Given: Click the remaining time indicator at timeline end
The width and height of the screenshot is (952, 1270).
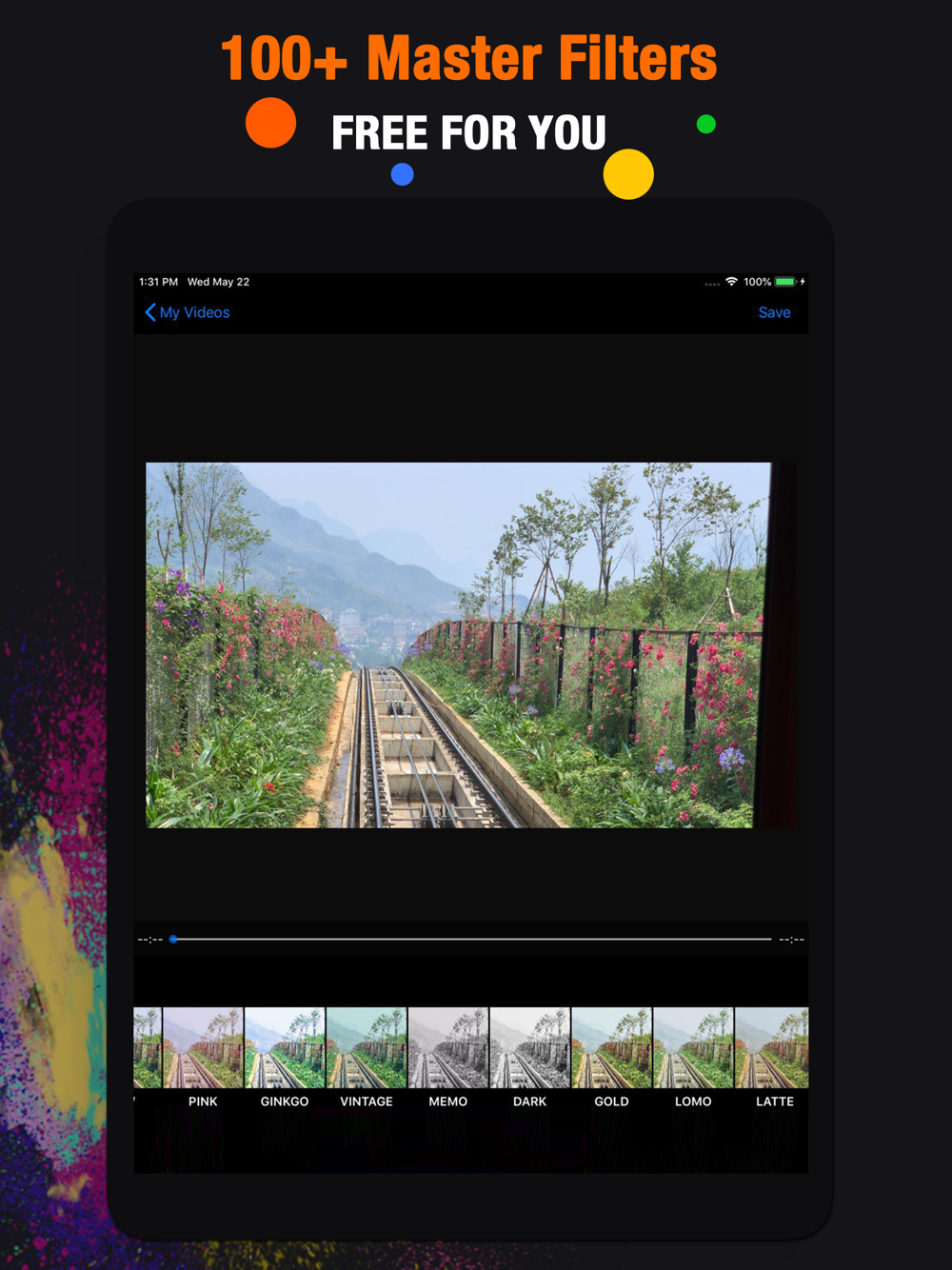Looking at the screenshot, I should click(x=792, y=940).
